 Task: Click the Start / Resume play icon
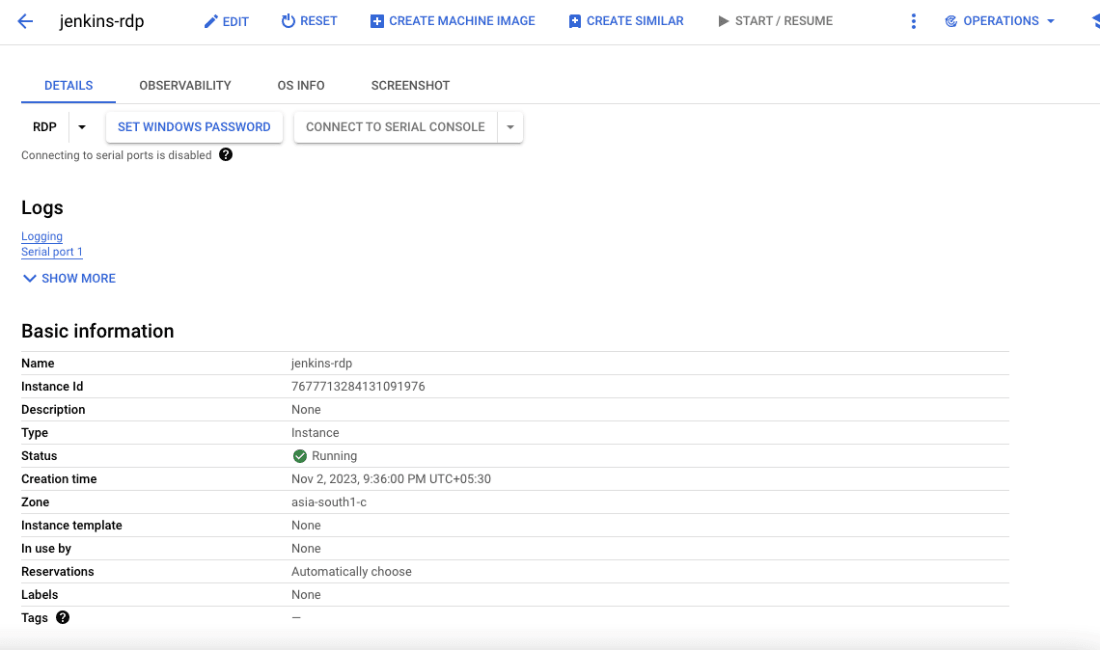[x=723, y=21]
